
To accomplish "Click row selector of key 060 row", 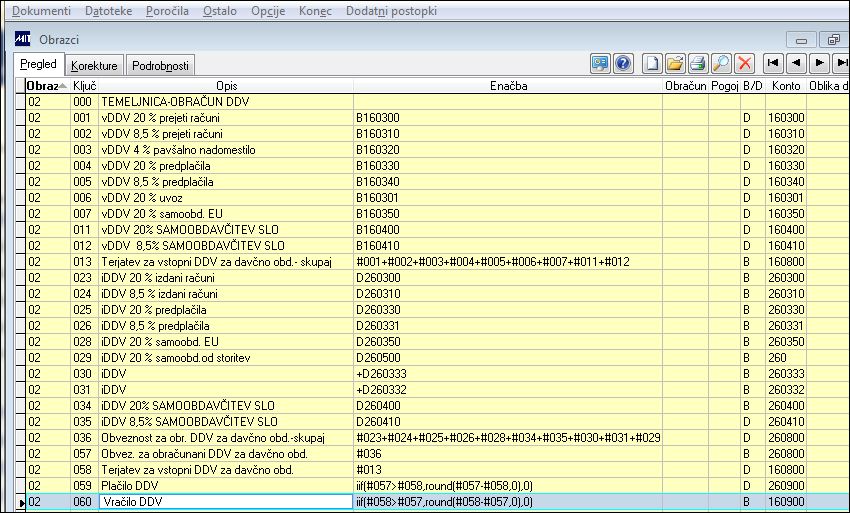I will 21,502.
